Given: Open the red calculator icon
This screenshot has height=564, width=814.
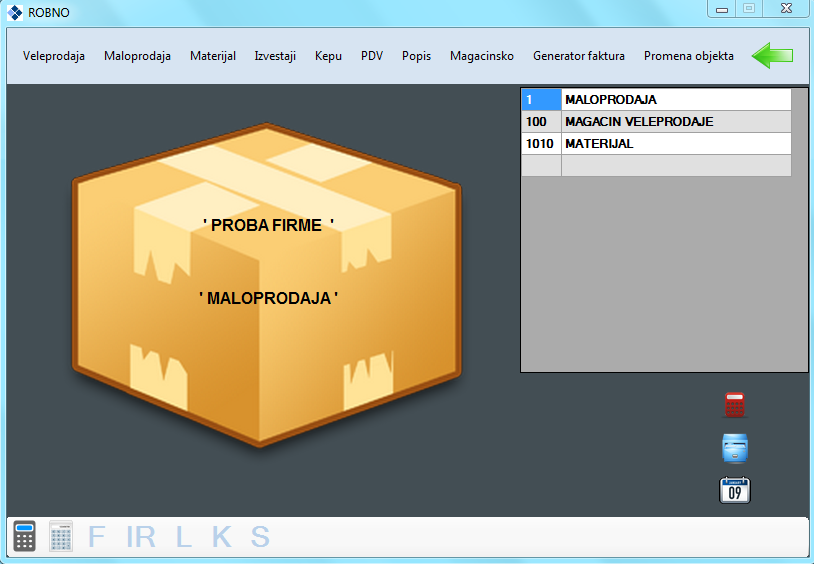Looking at the screenshot, I should (x=735, y=405).
